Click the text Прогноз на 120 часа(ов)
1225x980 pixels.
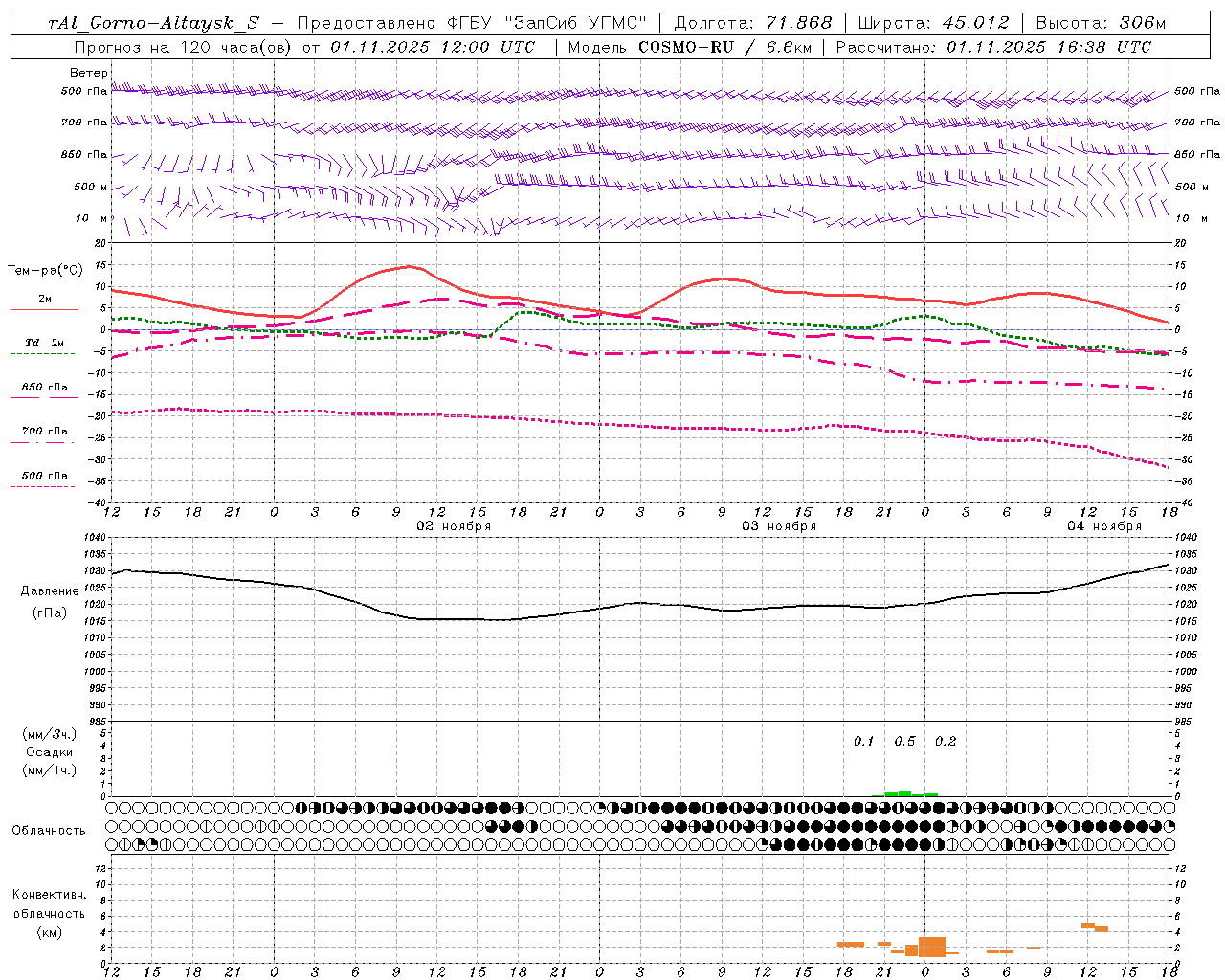tap(184, 47)
